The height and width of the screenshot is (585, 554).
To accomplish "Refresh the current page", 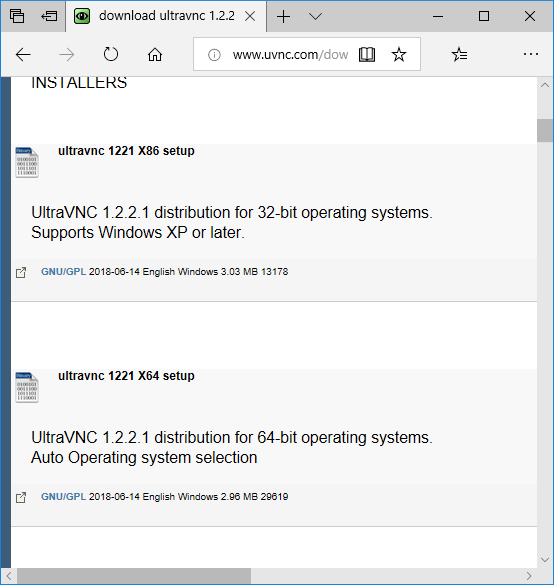I will 111,54.
